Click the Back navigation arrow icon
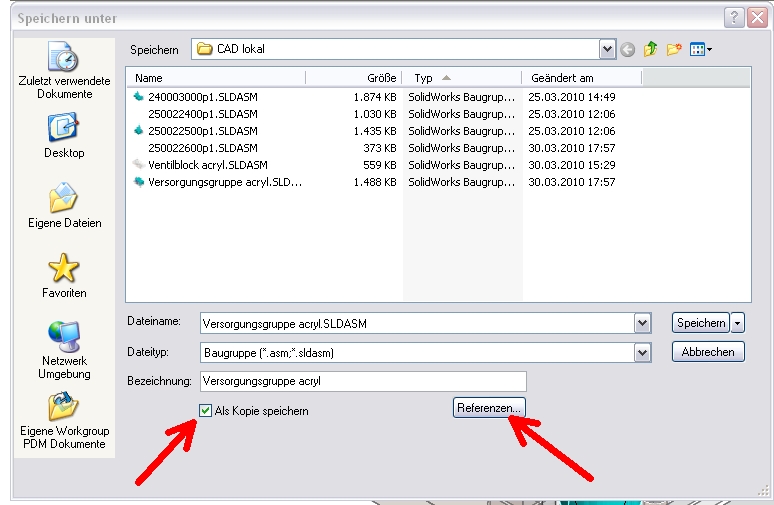This screenshot has width=774, height=505. click(627, 49)
